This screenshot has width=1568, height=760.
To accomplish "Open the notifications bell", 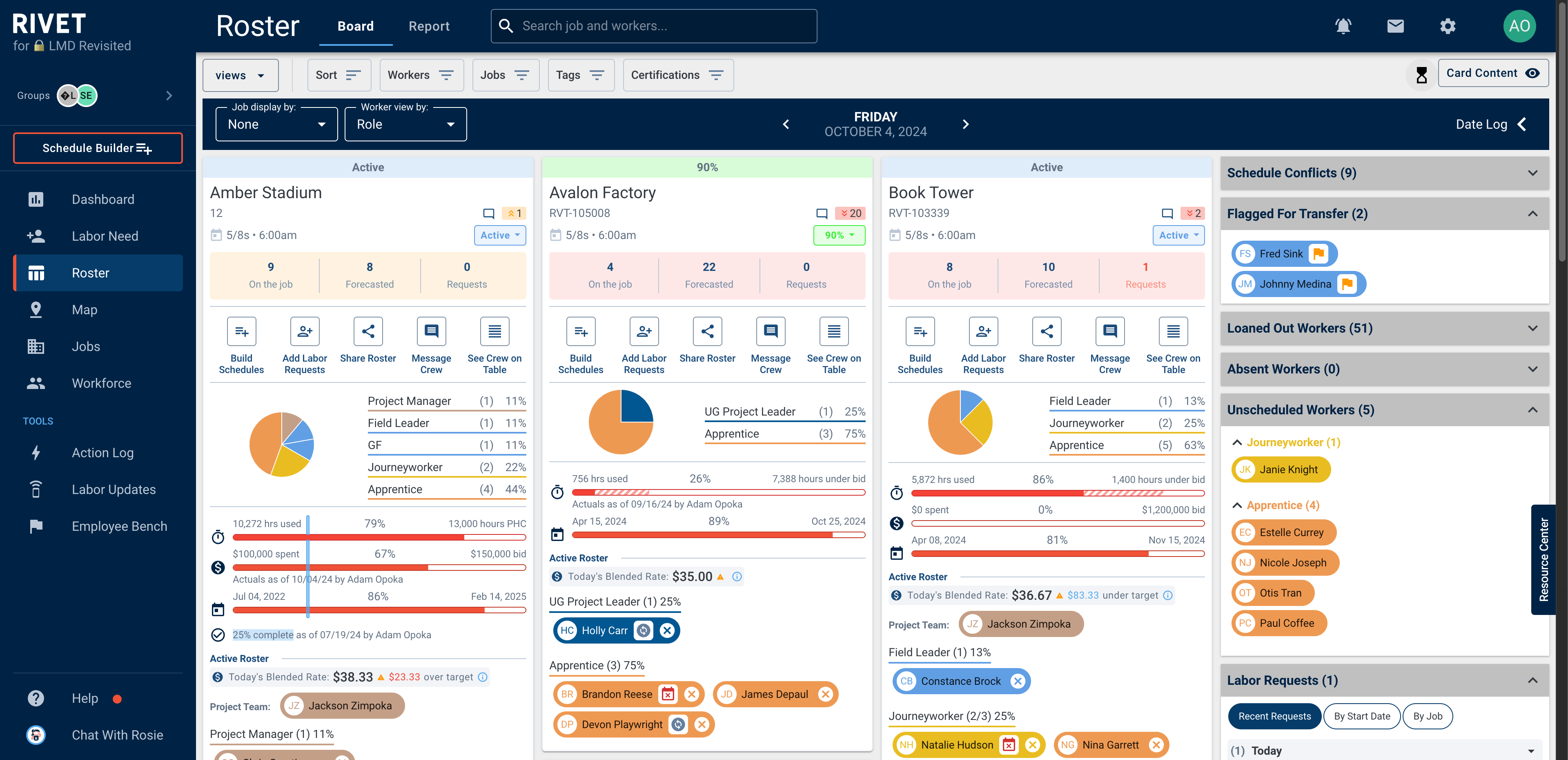I will pyautogui.click(x=1343, y=26).
